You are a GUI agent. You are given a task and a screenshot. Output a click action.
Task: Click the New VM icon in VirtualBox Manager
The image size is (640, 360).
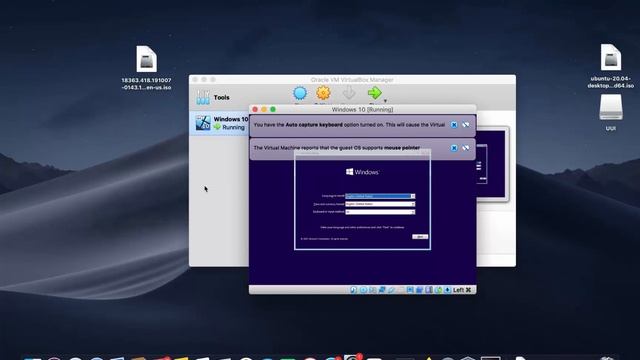300,93
